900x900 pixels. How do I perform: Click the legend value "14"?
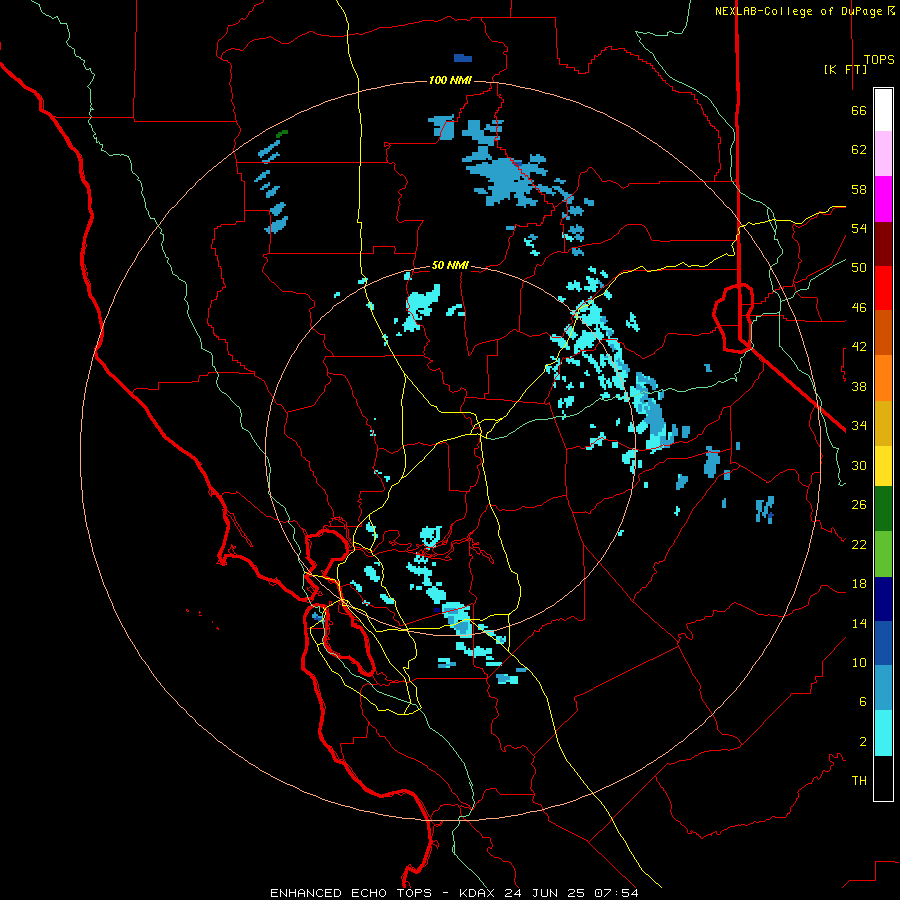tap(859, 623)
